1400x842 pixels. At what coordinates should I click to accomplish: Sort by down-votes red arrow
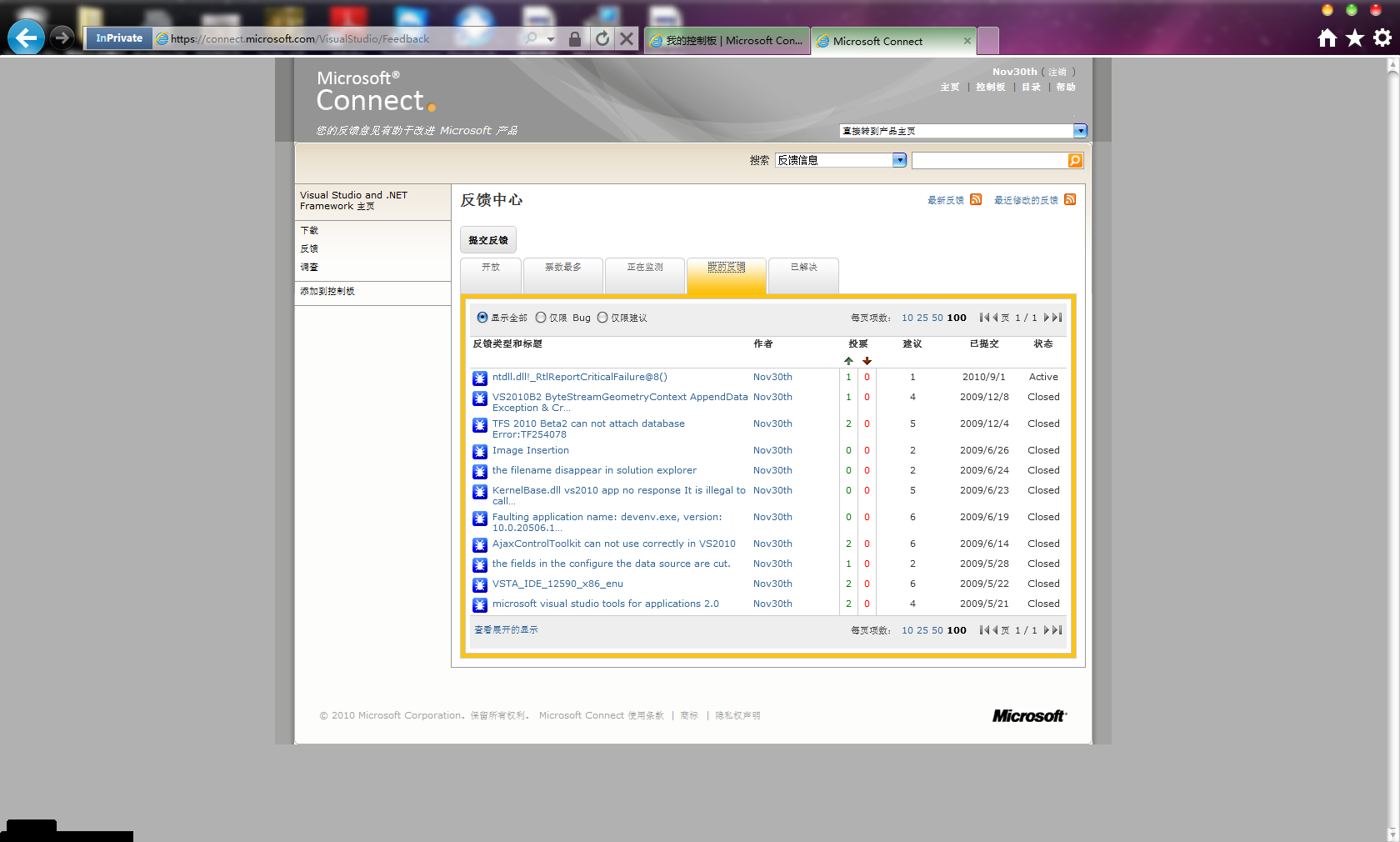coord(867,361)
